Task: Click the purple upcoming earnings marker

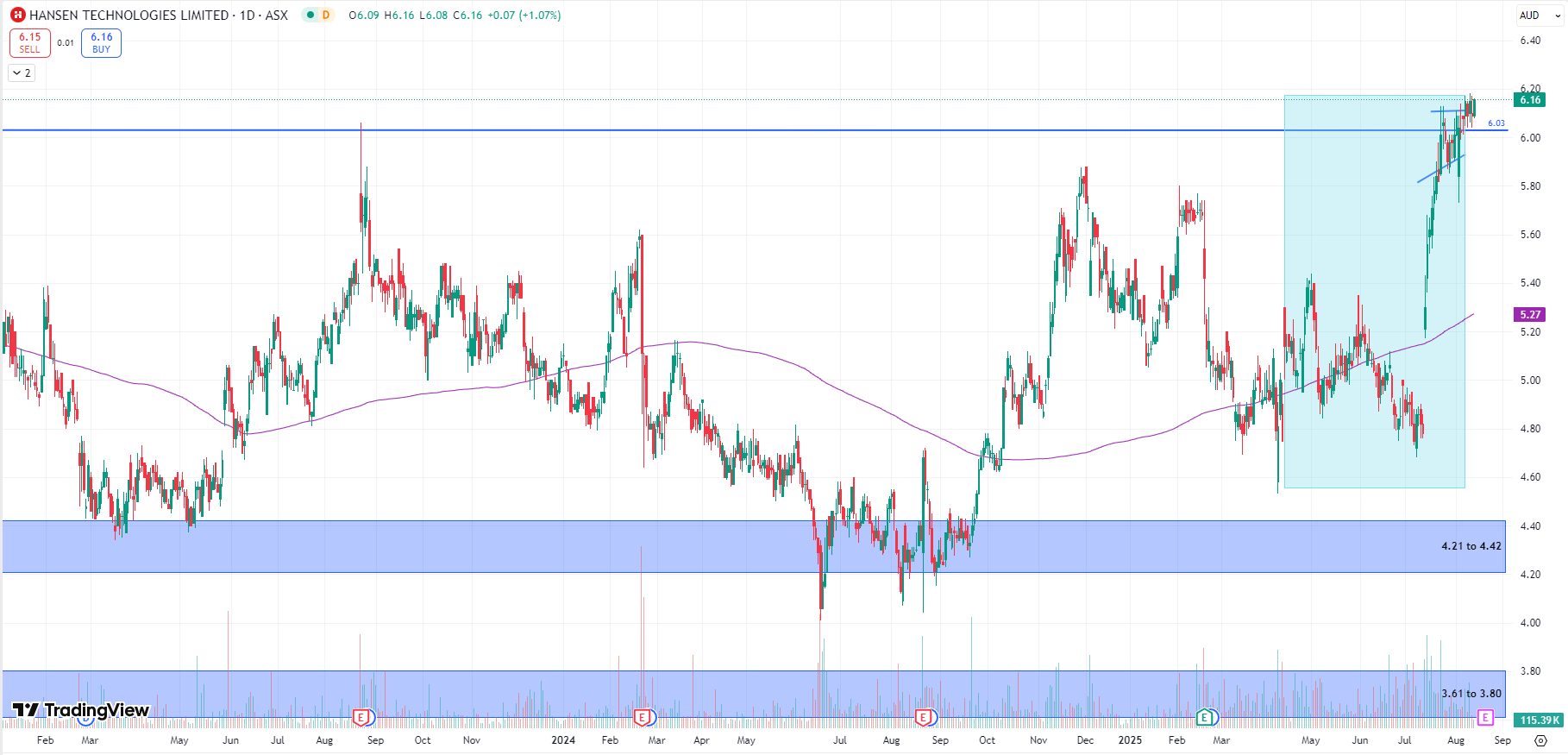Action: pos(1484,717)
